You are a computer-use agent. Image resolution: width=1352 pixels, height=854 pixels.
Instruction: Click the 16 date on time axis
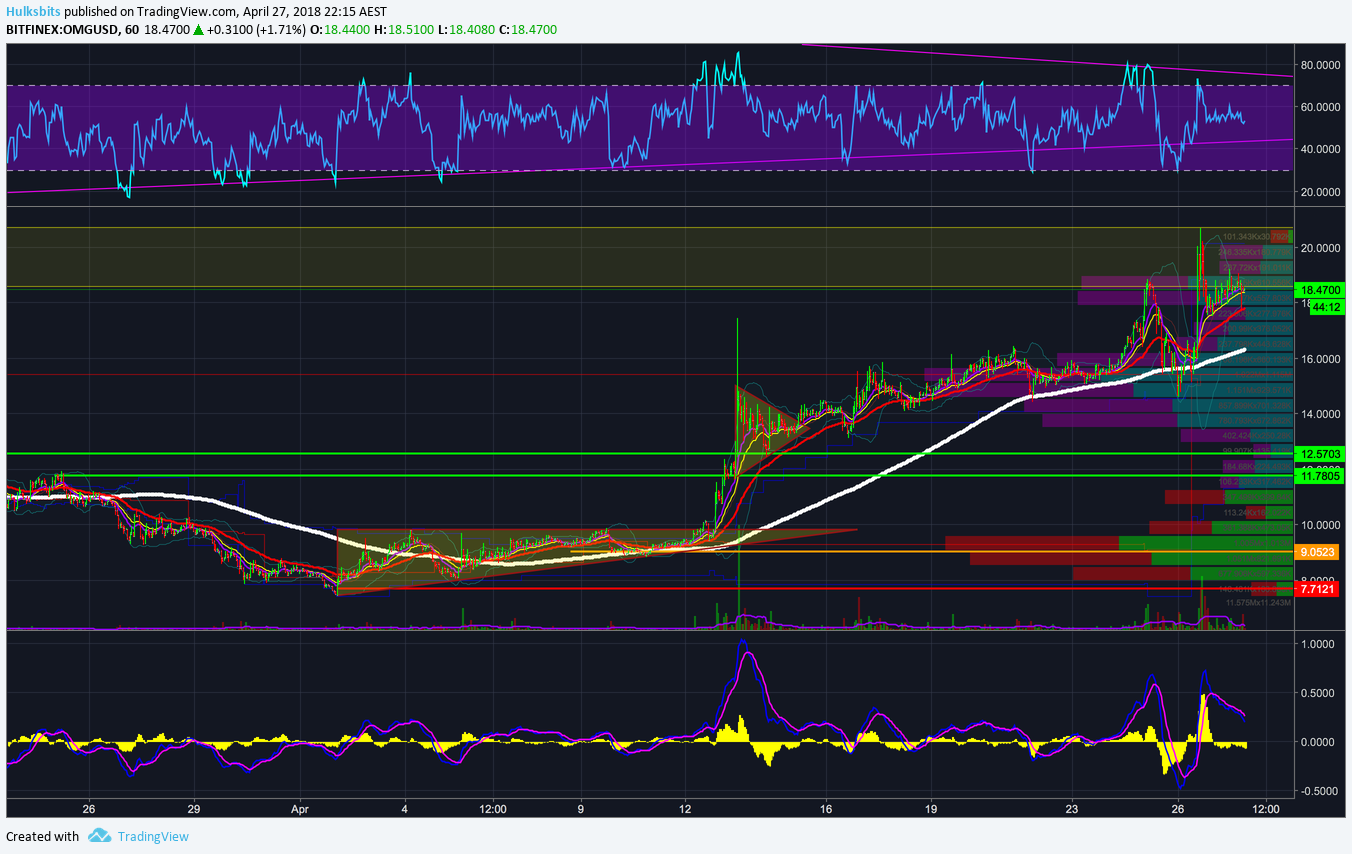coord(826,808)
